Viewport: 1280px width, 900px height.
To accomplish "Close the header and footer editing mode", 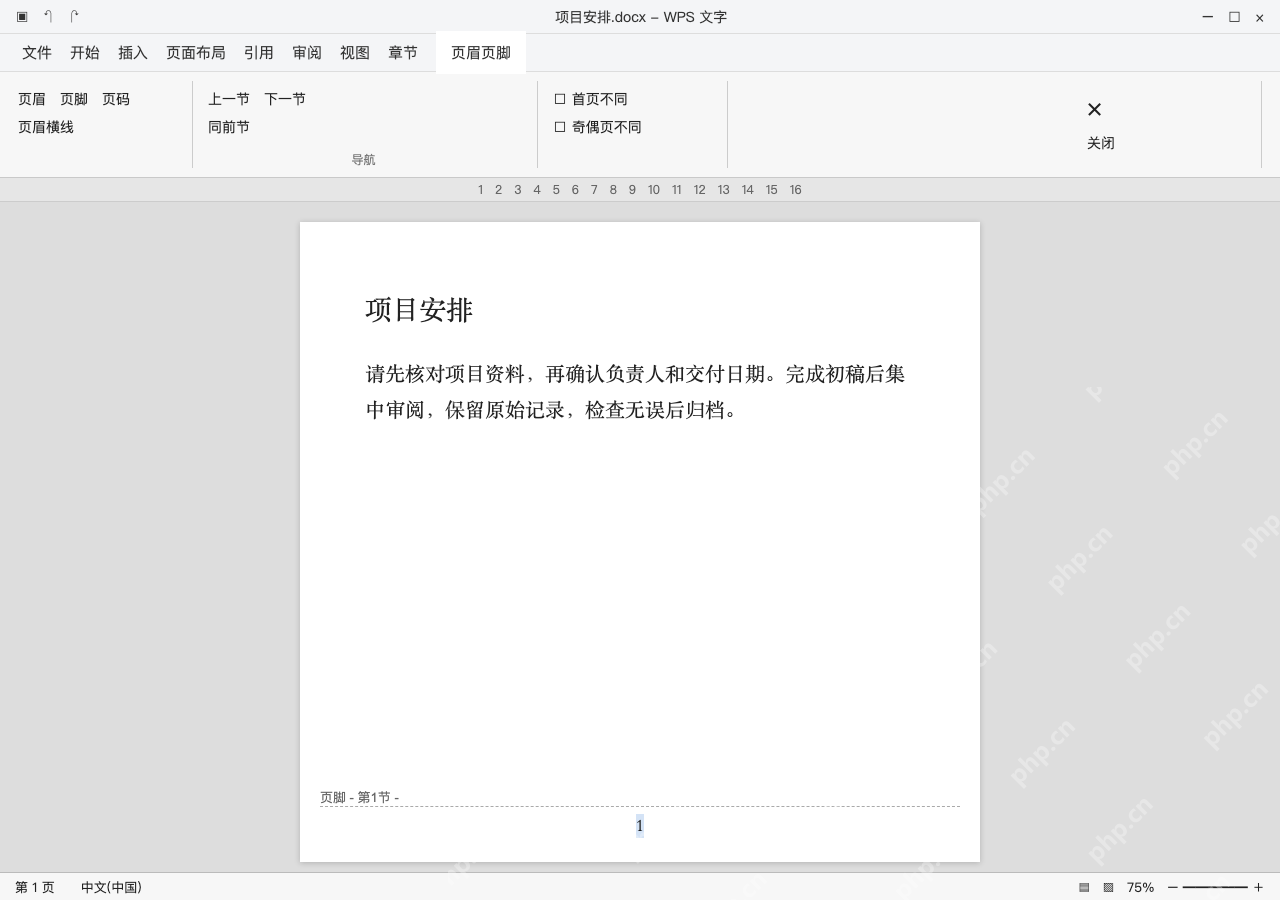I will pos(1100,125).
